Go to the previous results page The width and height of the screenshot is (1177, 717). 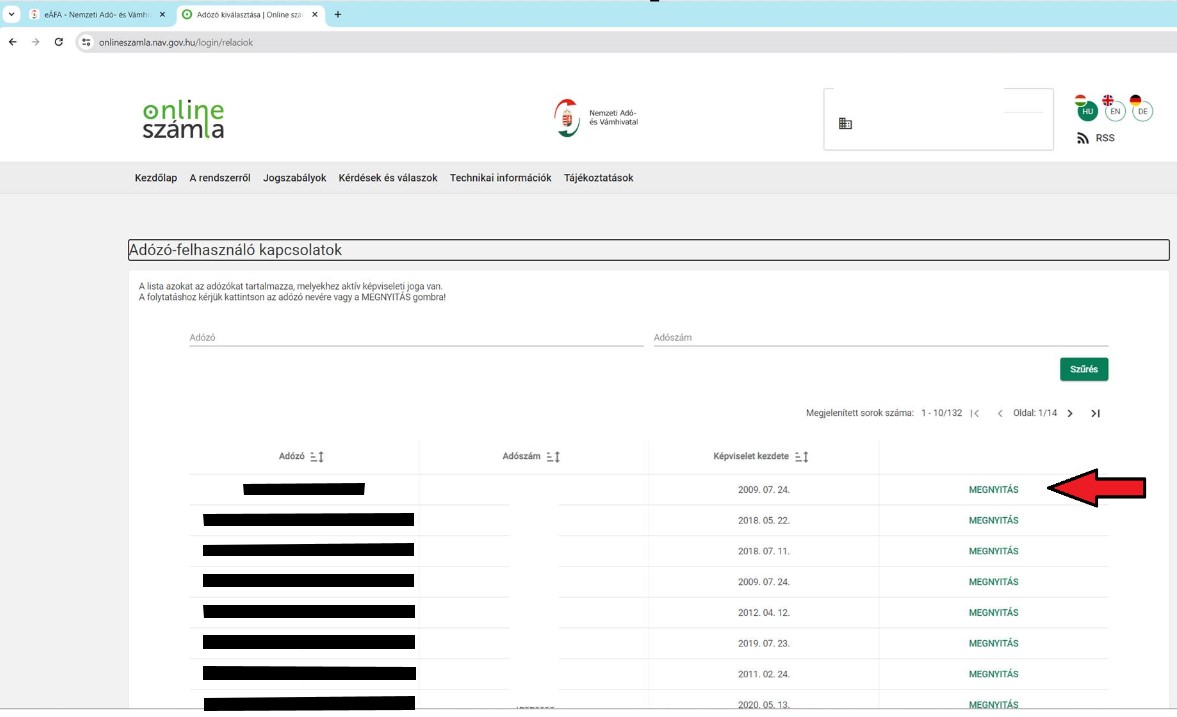[x=1000, y=413]
